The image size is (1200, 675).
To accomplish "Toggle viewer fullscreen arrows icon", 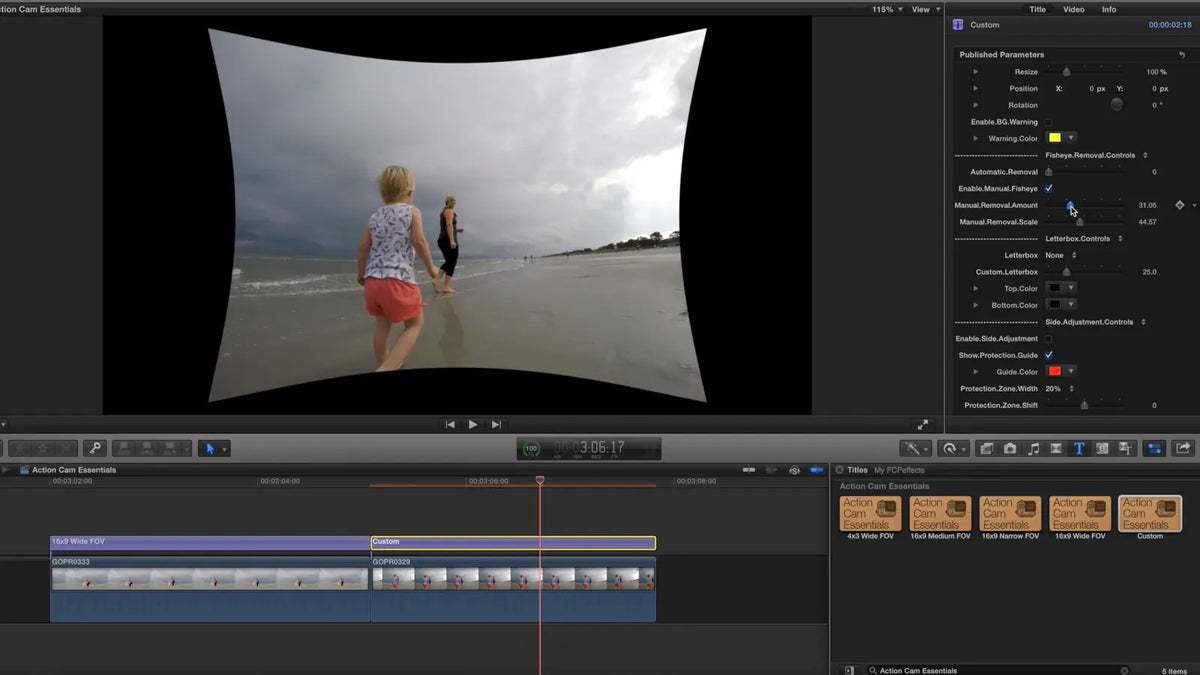I will pyautogui.click(x=923, y=425).
